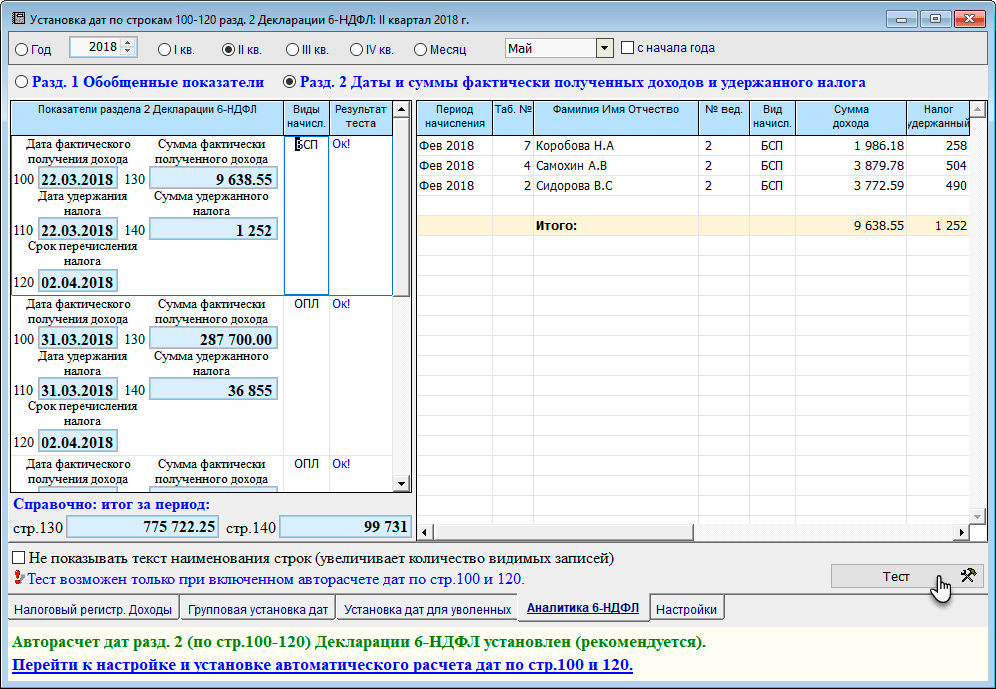This screenshot has height=689, width=996.
Task: Click withheld tax field 36 855
Action: click(x=213, y=390)
